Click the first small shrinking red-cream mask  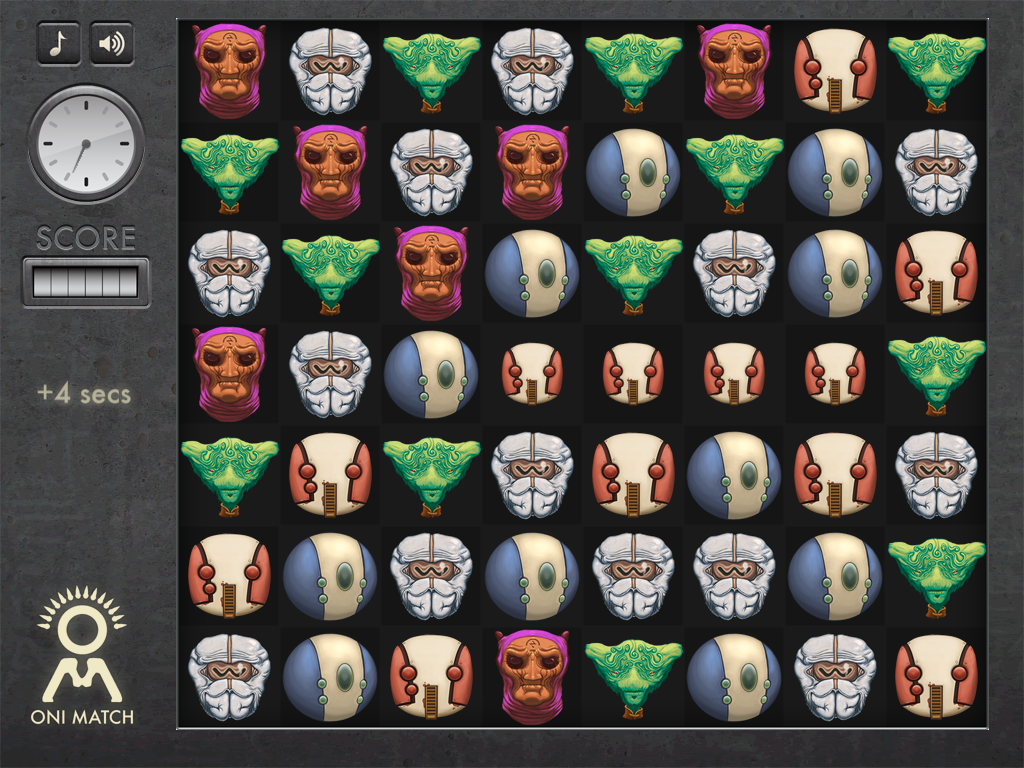click(532, 374)
